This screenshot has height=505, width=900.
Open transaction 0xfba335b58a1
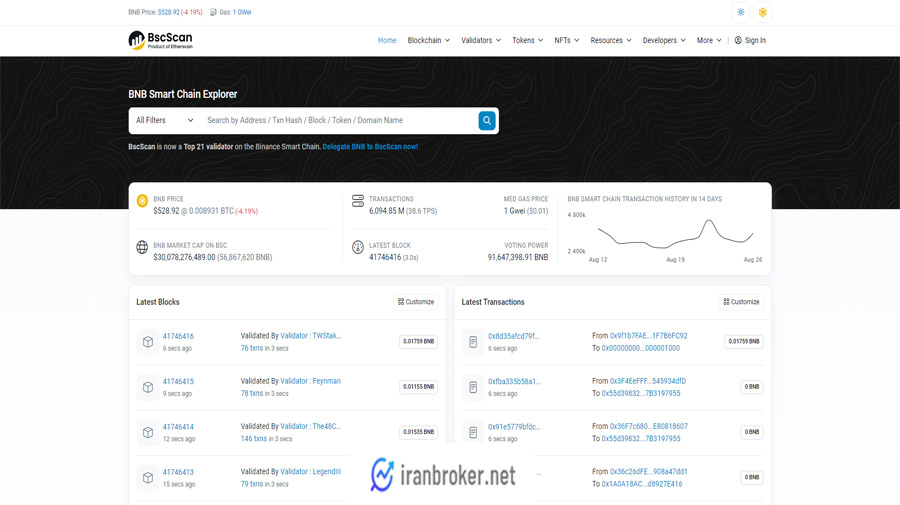[514, 382]
